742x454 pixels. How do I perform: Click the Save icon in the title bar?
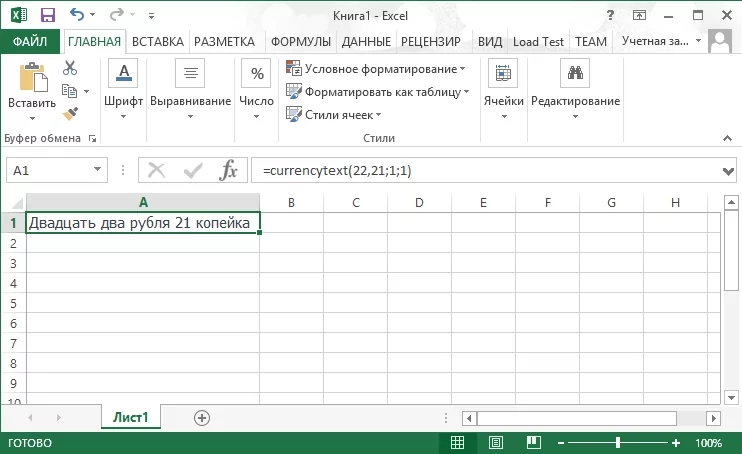coord(47,15)
